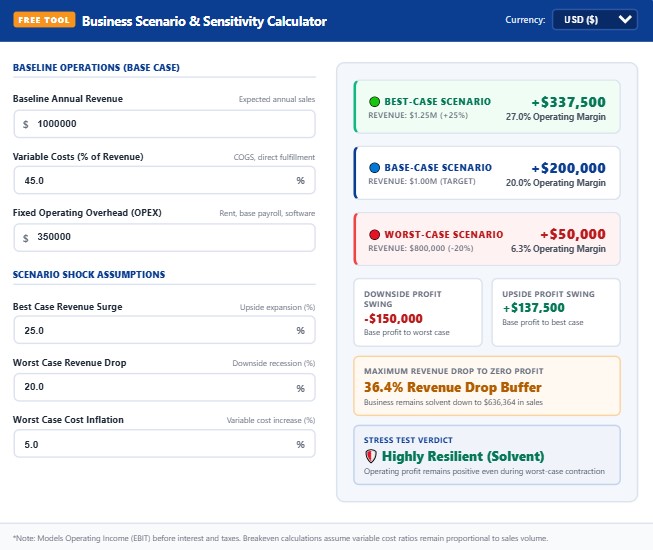This screenshot has height=550, width=653.
Task: Click the +$137,500 upside swing value
Action: click(533, 308)
